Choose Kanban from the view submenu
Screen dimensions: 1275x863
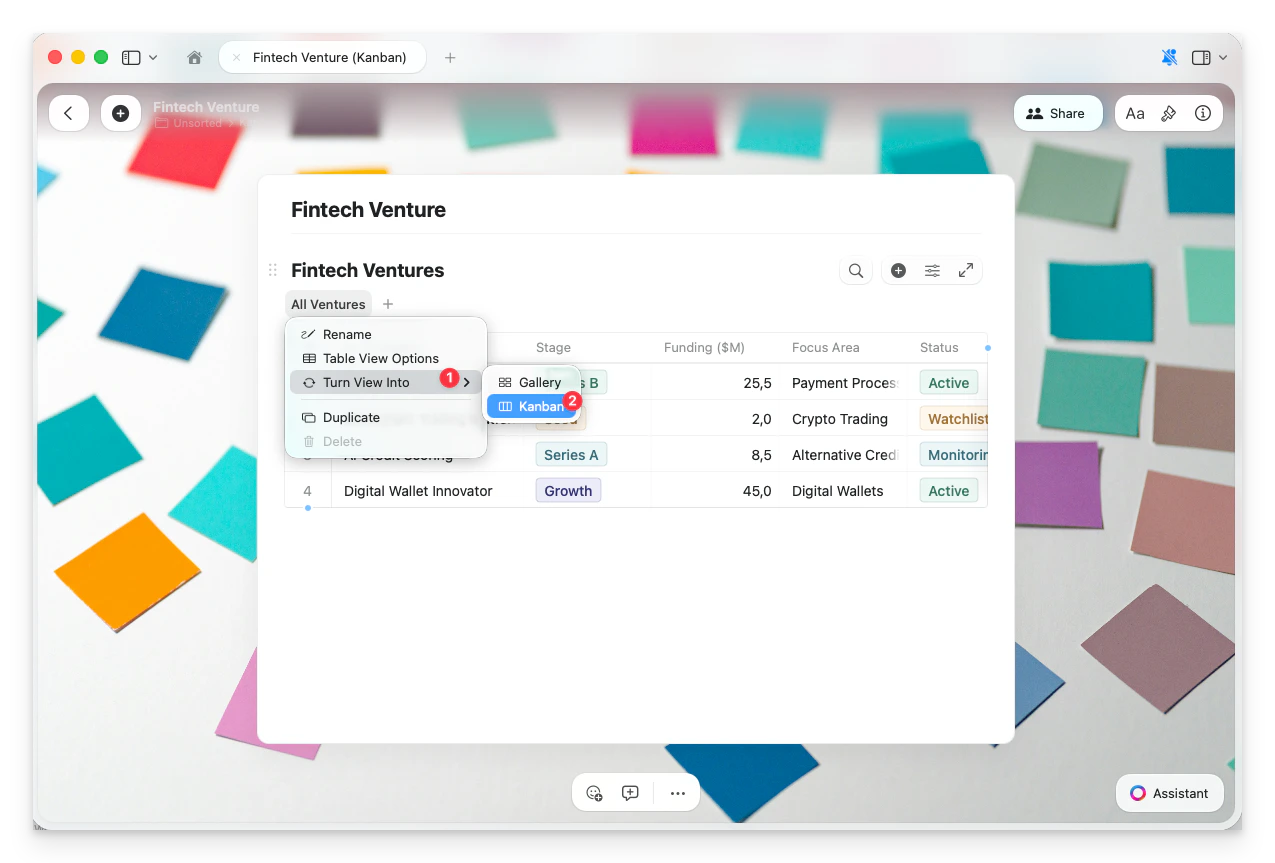point(539,406)
